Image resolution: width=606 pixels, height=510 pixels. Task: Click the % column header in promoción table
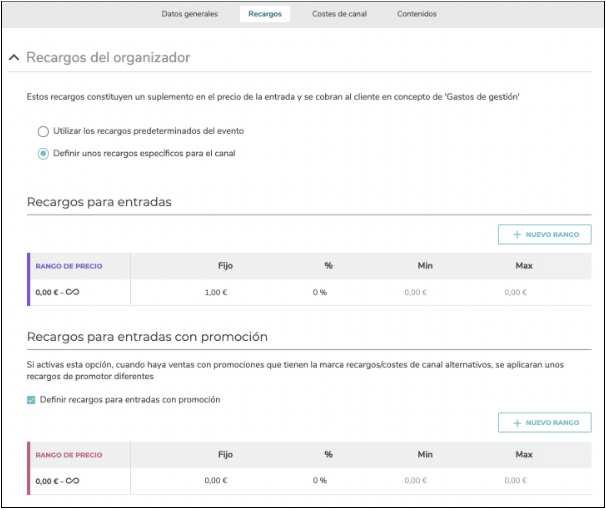coord(329,455)
